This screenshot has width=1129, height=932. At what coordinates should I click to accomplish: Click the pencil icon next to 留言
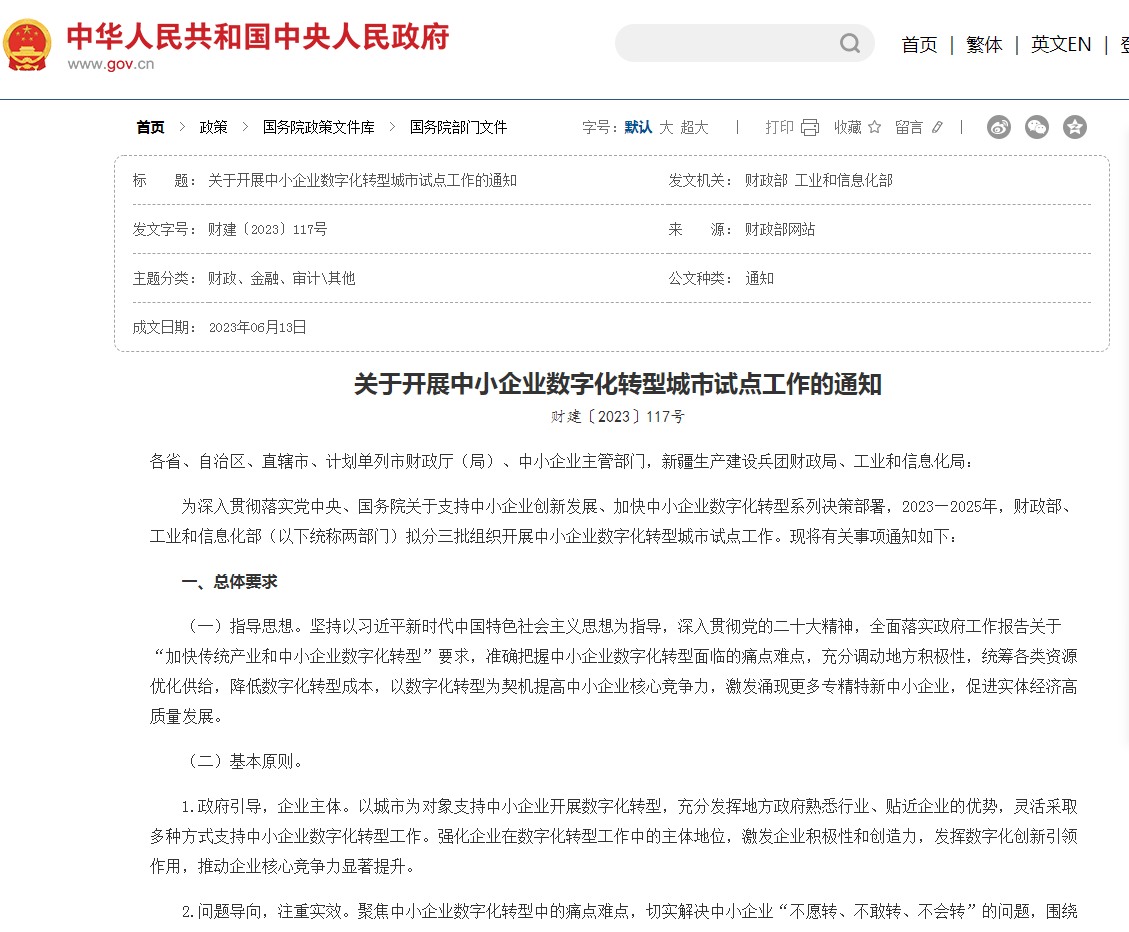(937, 127)
